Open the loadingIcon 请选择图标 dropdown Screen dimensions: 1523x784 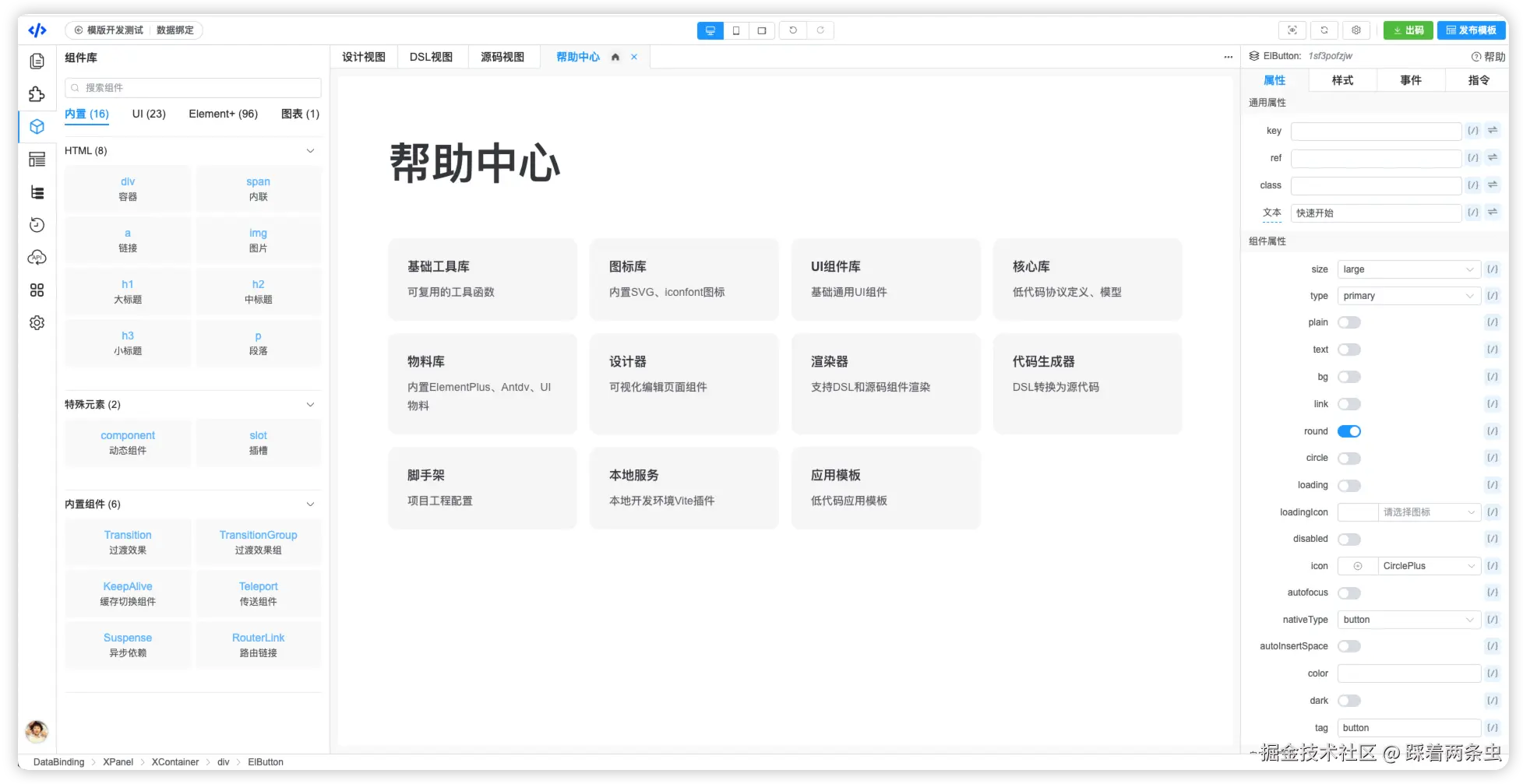pyautogui.click(x=1429, y=512)
